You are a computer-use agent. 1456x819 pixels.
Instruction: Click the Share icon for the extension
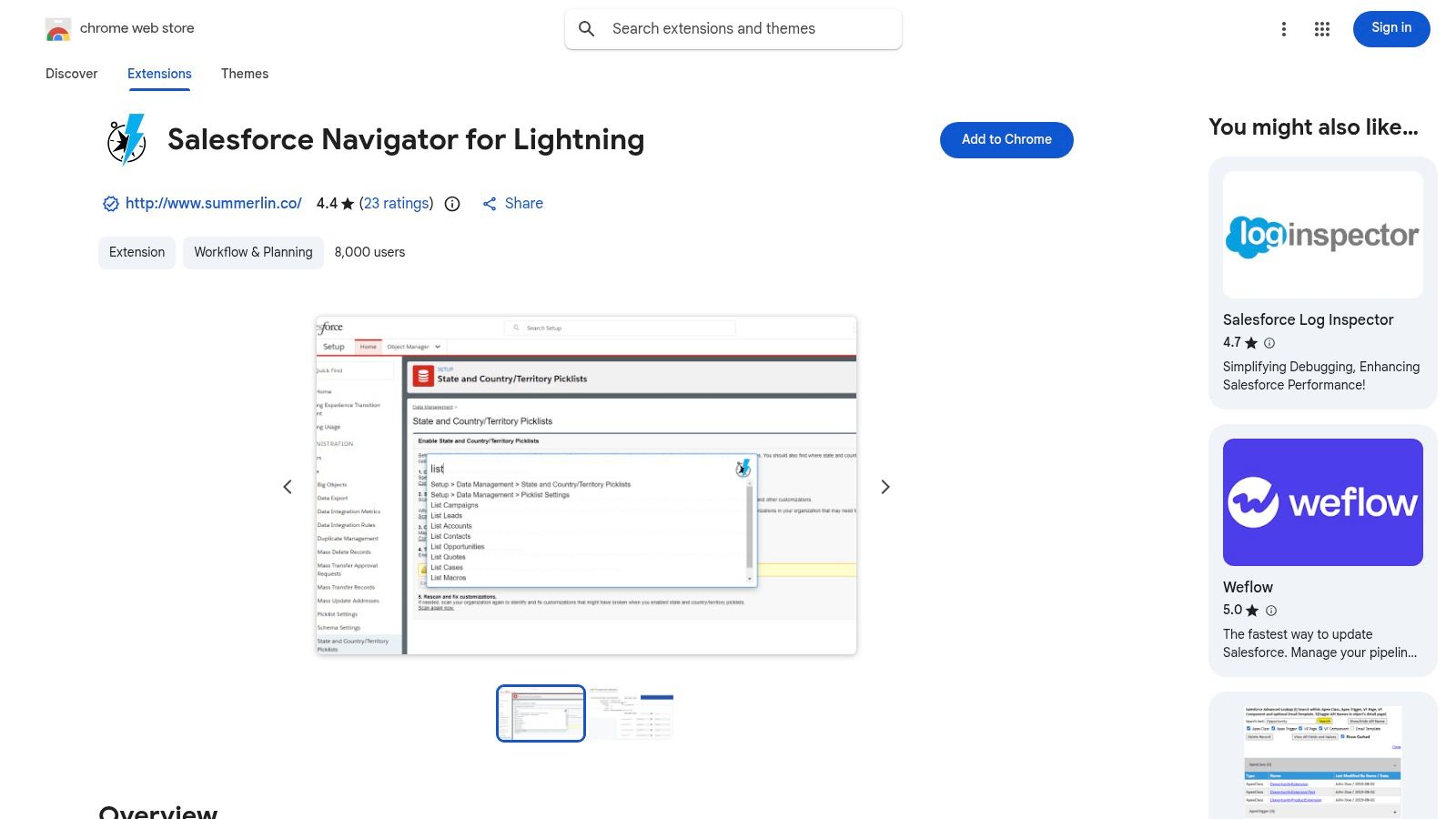click(x=490, y=203)
